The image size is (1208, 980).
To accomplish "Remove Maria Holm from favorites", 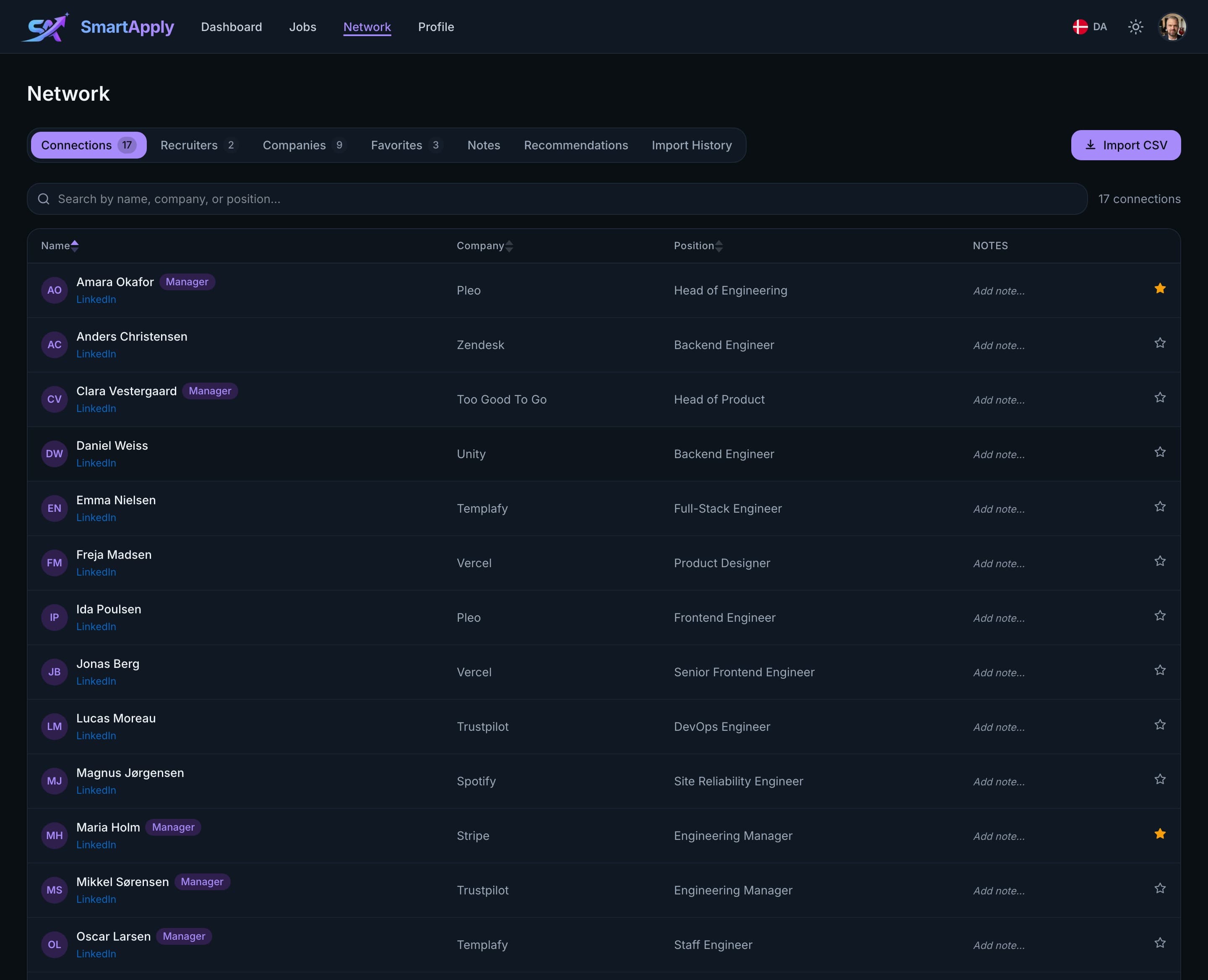I will [x=1160, y=834].
